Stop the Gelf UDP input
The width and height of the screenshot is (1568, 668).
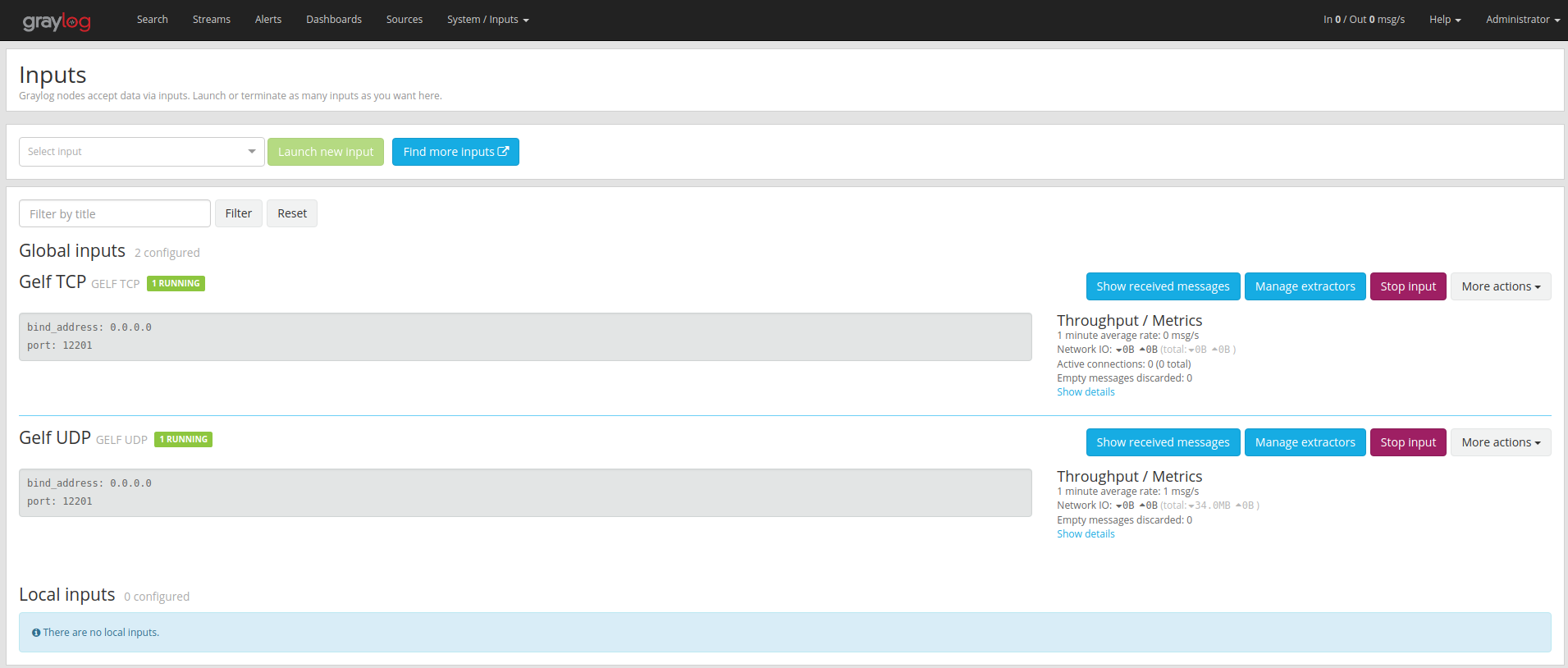[1408, 442]
